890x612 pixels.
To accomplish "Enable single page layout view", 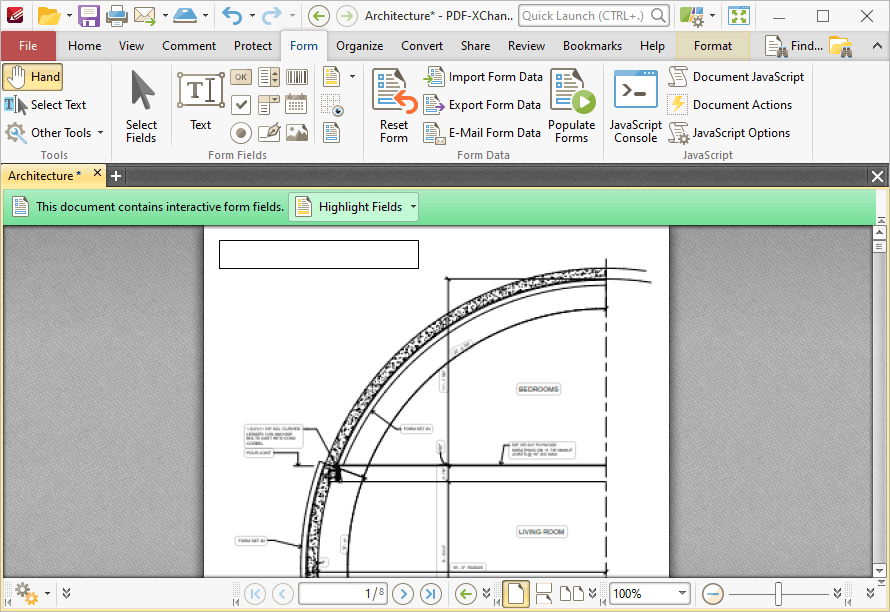I will click(x=516, y=594).
